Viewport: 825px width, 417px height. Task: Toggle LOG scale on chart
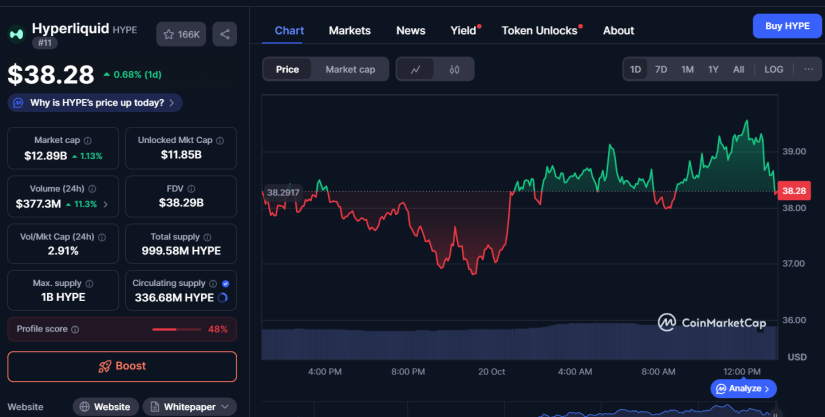pyautogui.click(x=774, y=70)
